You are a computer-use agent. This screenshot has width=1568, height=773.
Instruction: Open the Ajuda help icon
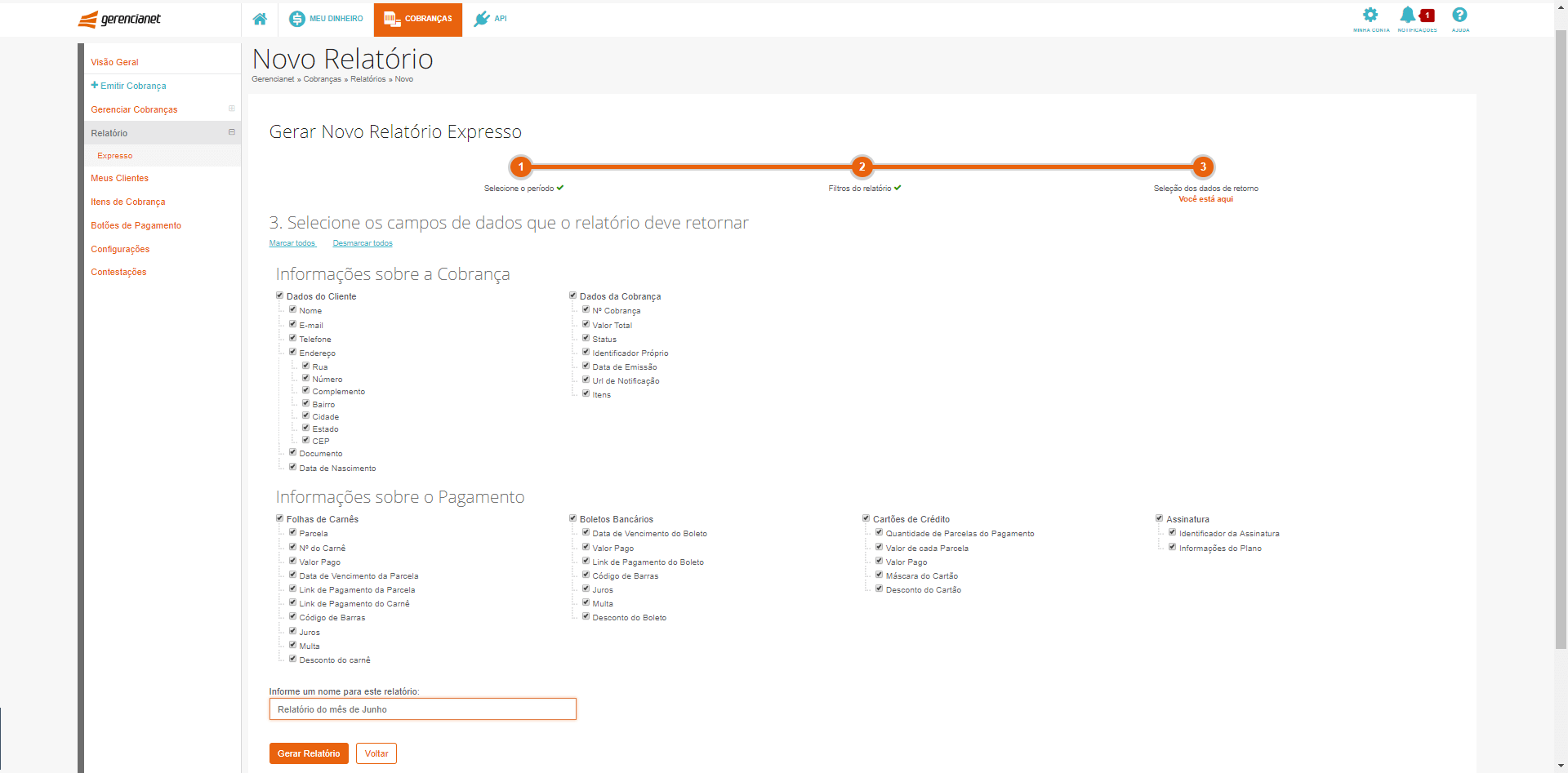pos(1460,14)
